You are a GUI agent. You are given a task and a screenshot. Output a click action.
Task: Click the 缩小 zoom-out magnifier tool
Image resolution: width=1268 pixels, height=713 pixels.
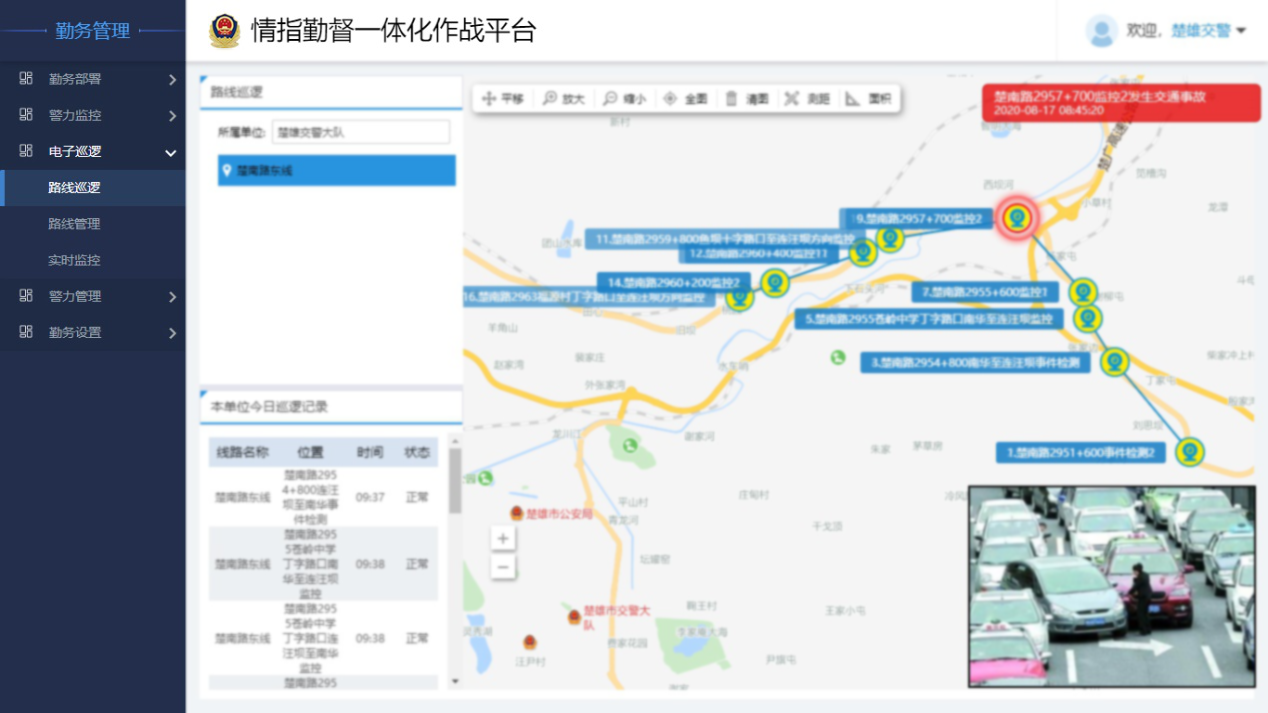624,99
